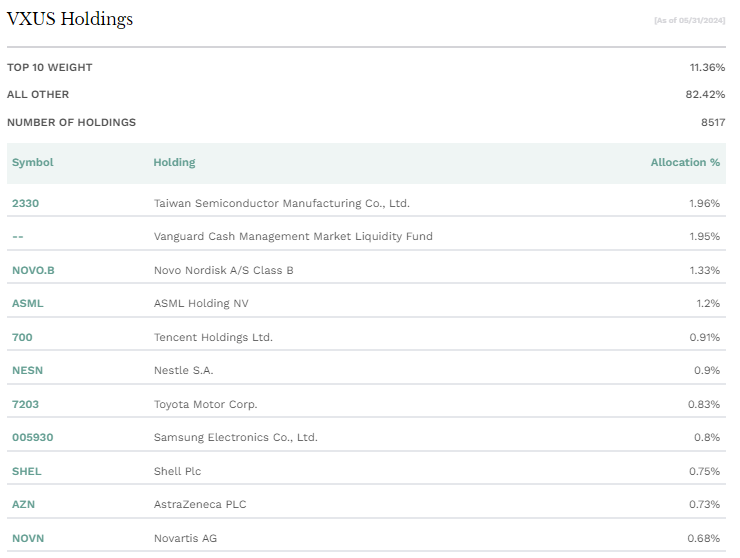This screenshot has width=740, height=558.
Task: Click Nestle S.A. holding name
Action: point(184,371)
